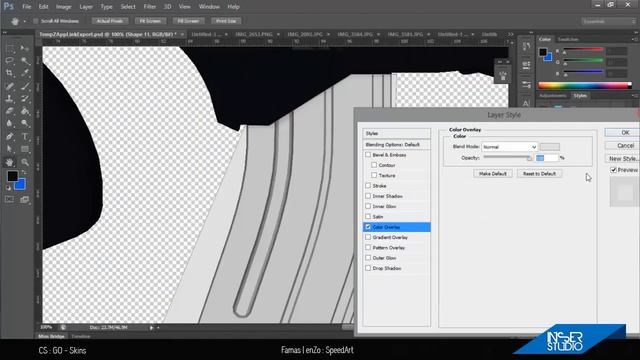The width and height of the screenshot is (640, 360).
Task: Uncheck Color Overlay style
Action: click(x=368, y=227)
